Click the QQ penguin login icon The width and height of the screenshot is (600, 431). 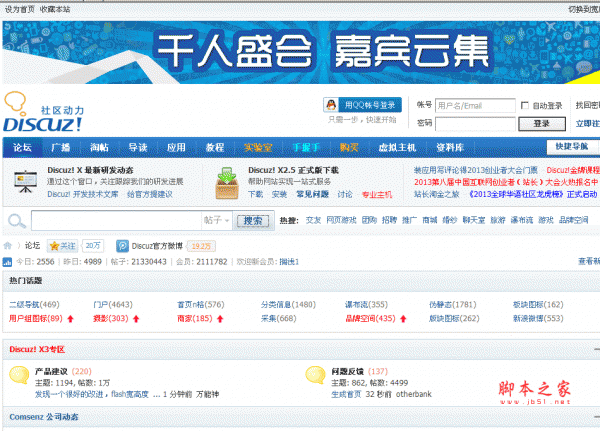(331, 105)
